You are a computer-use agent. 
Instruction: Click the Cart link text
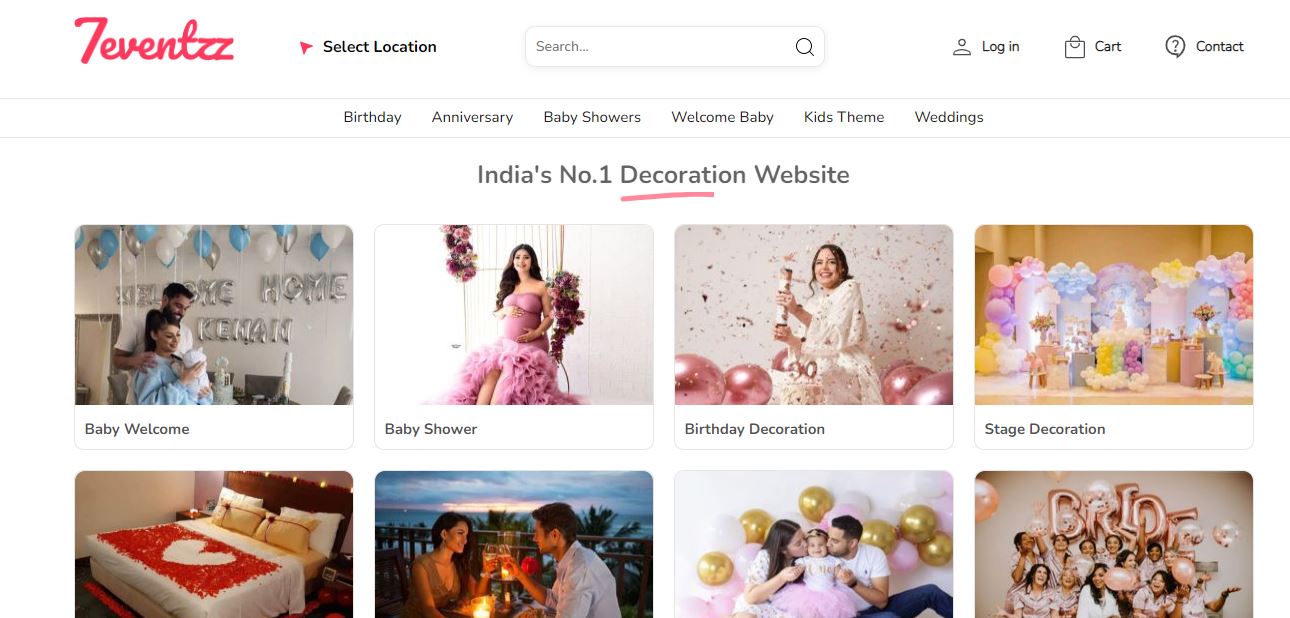[1108, 46]
